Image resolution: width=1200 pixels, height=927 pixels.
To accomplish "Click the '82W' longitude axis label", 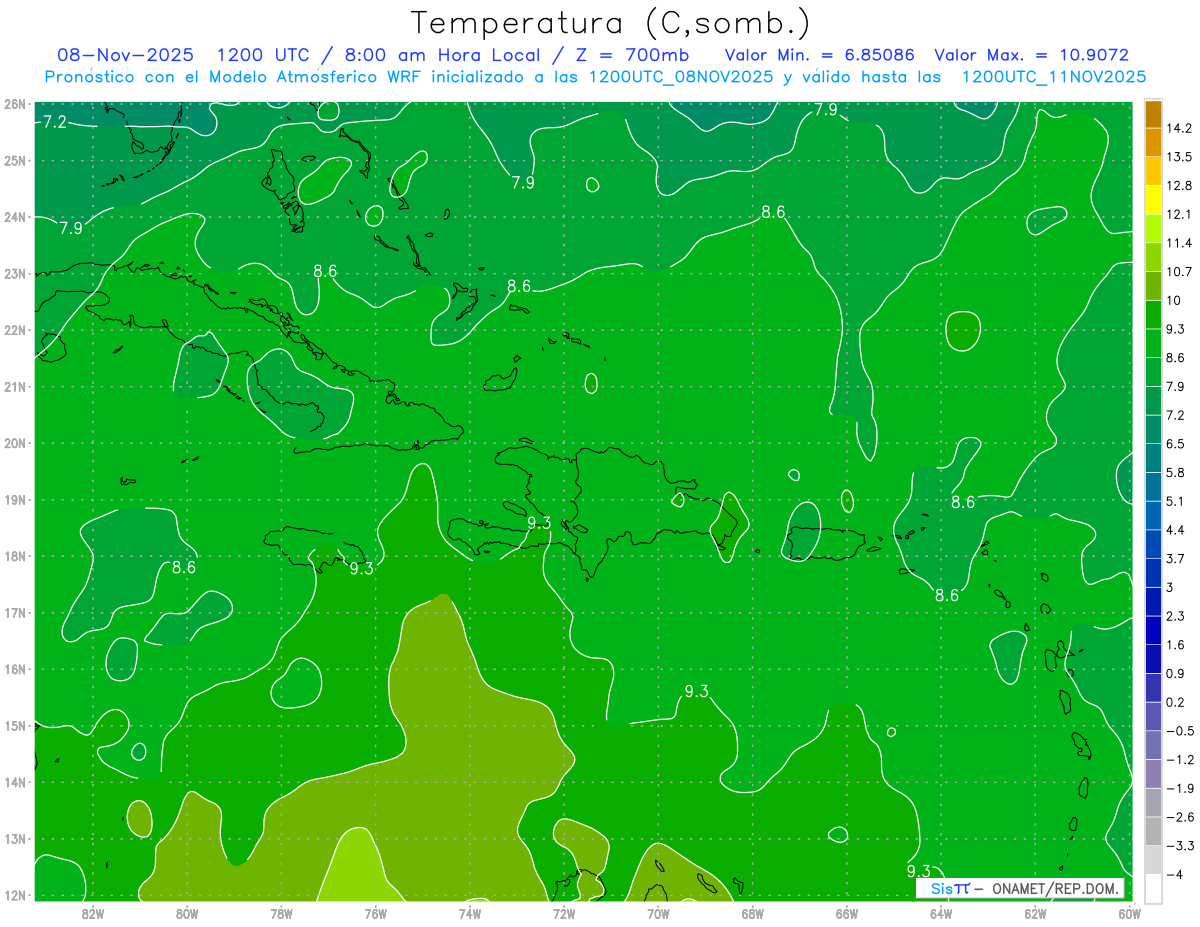I will 93,914.
